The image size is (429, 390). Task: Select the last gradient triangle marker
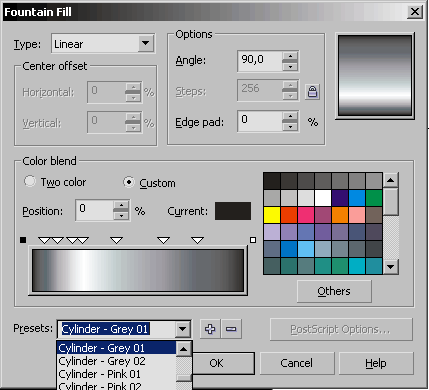point(198,240)
